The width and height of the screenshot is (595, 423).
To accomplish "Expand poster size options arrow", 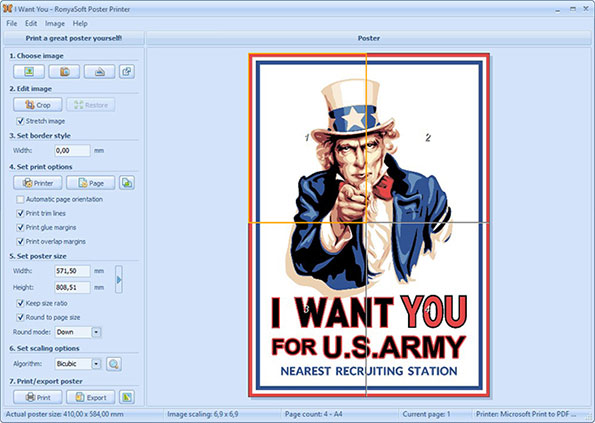I will point(119,279).
